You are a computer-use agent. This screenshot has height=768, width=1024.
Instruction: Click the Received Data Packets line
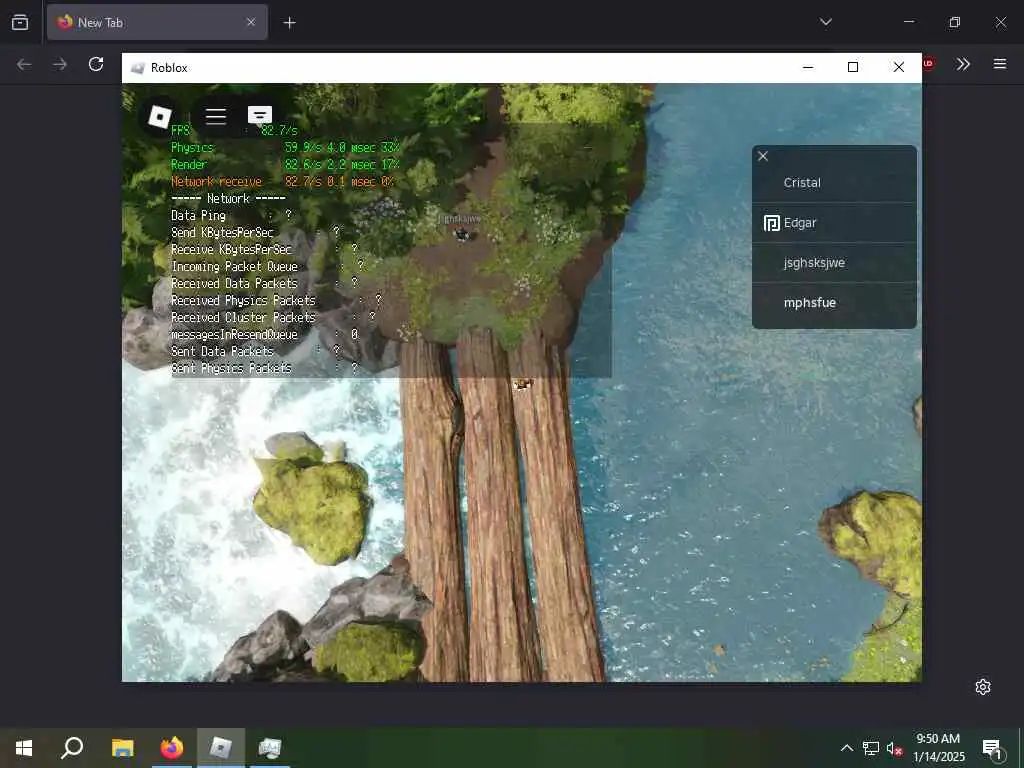click(264, 283)
